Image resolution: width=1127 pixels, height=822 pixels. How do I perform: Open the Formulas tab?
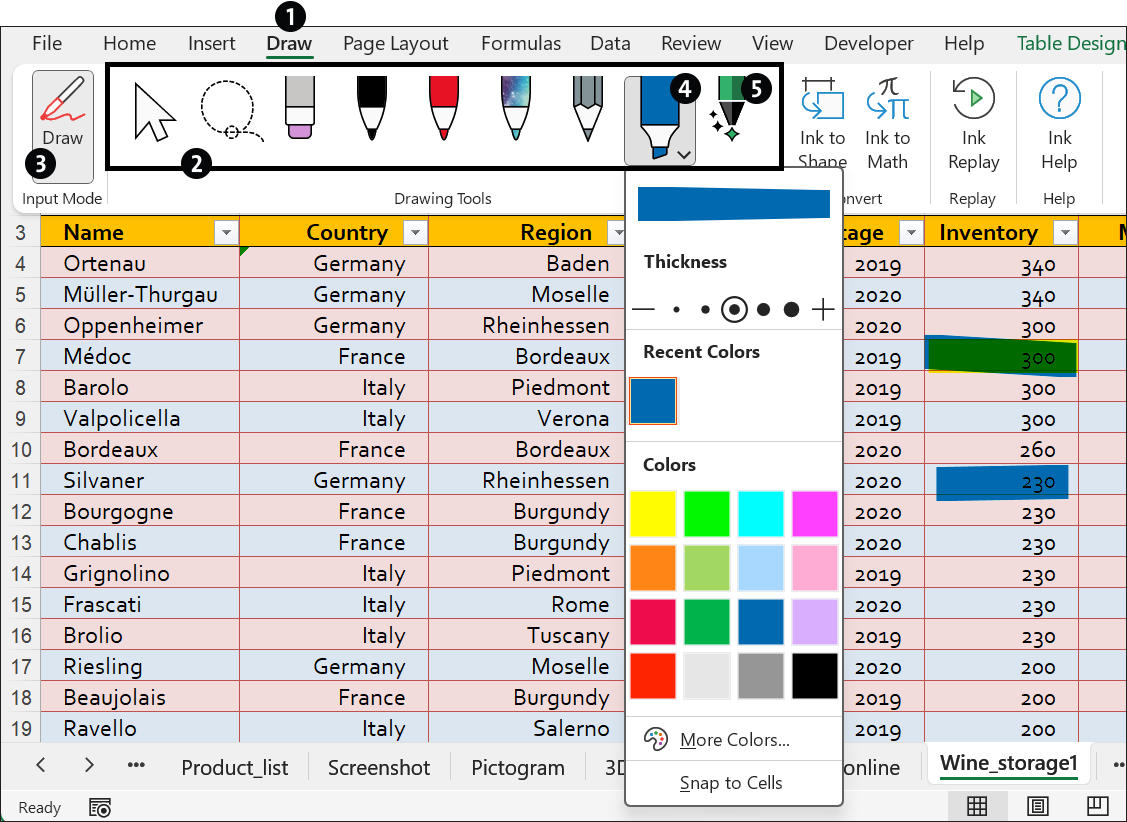click(x=520, y=43)
